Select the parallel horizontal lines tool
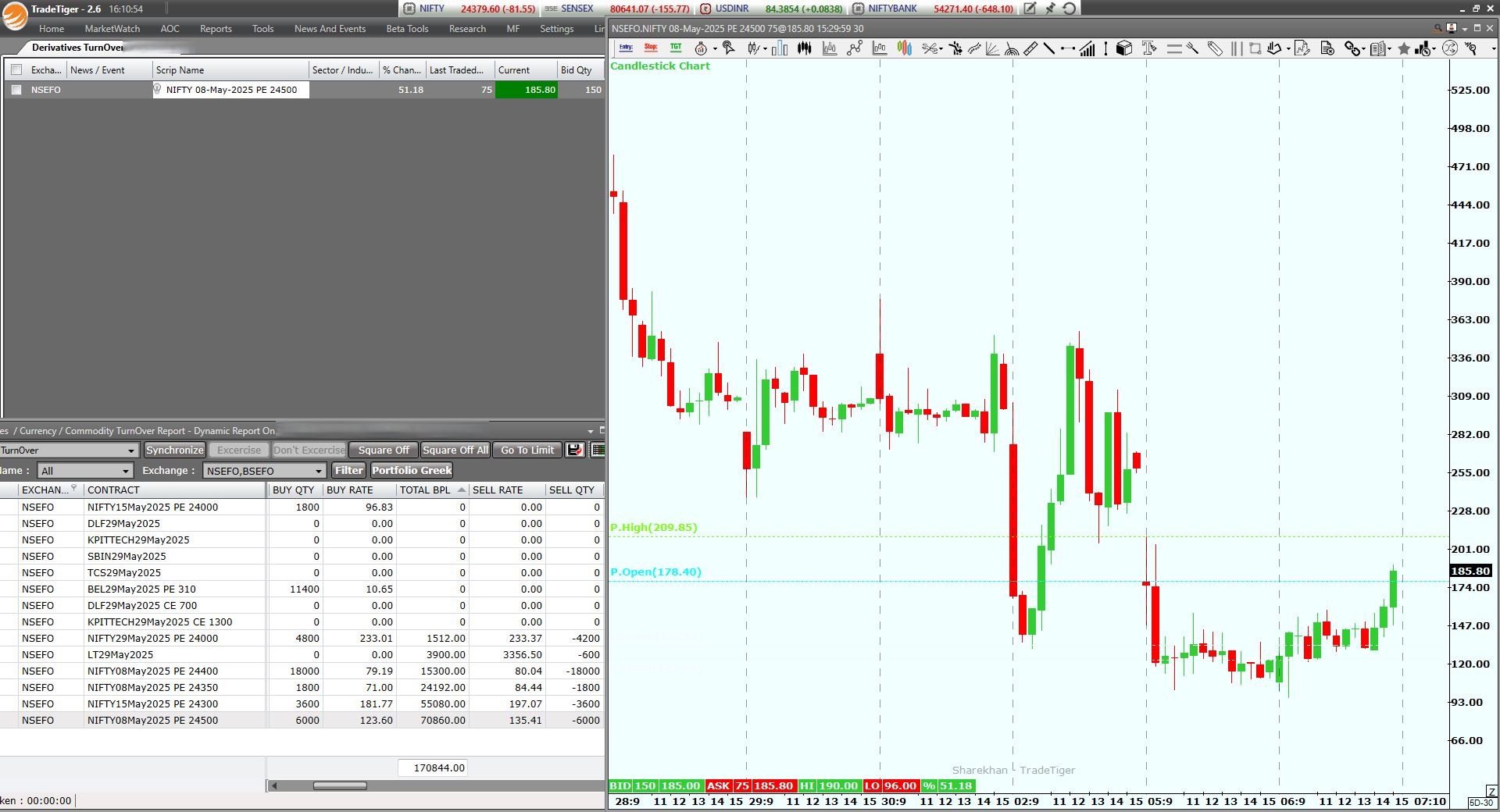Screen dimensions: 1500x812 pos(1174,48)
